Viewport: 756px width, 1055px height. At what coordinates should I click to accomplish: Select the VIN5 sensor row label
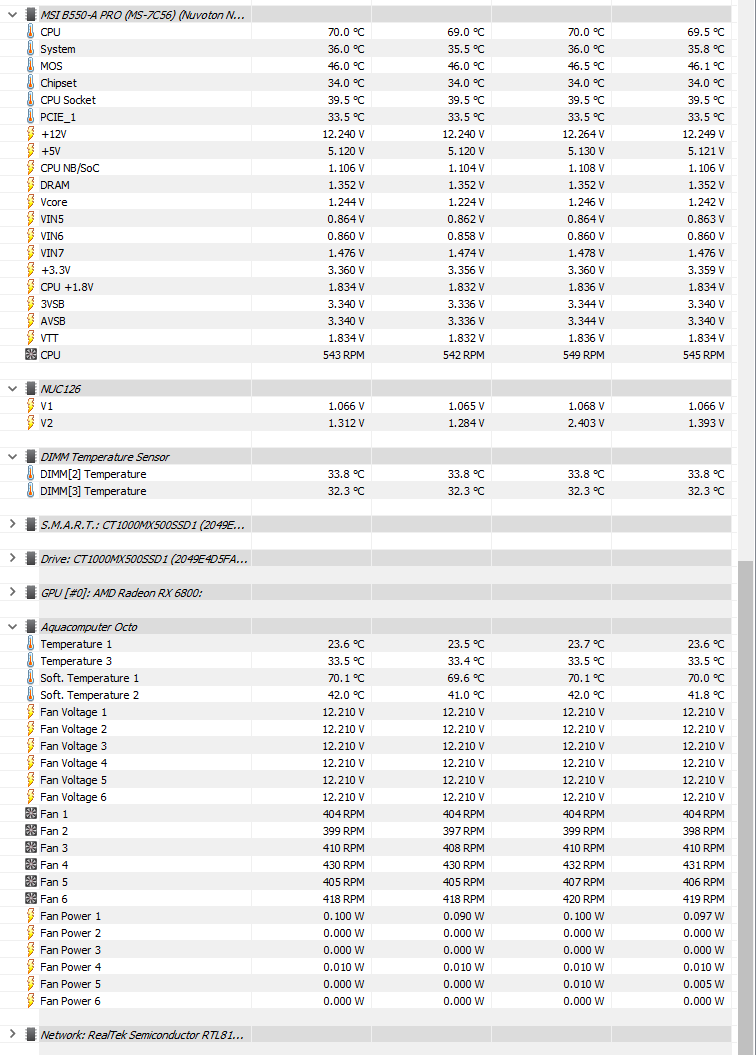(52, 219)
